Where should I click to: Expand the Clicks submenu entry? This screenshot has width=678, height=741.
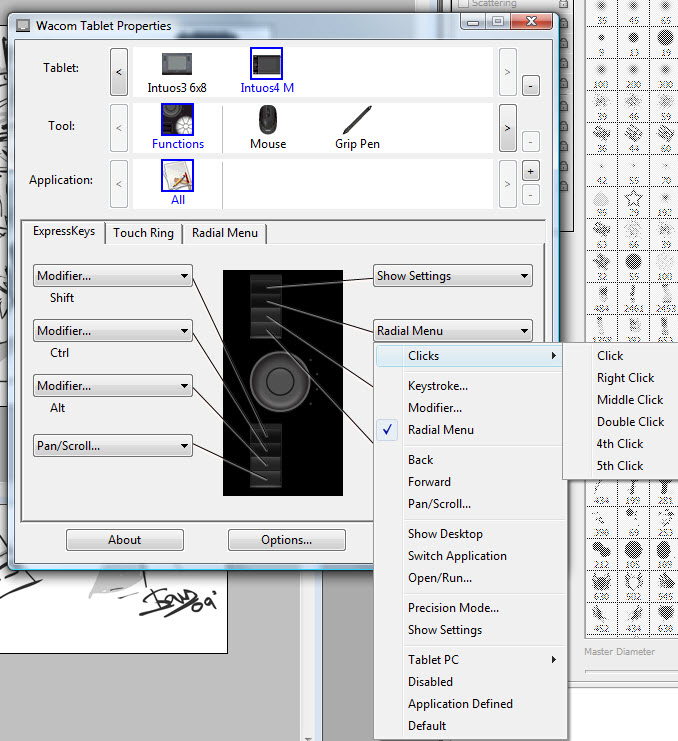469,356
